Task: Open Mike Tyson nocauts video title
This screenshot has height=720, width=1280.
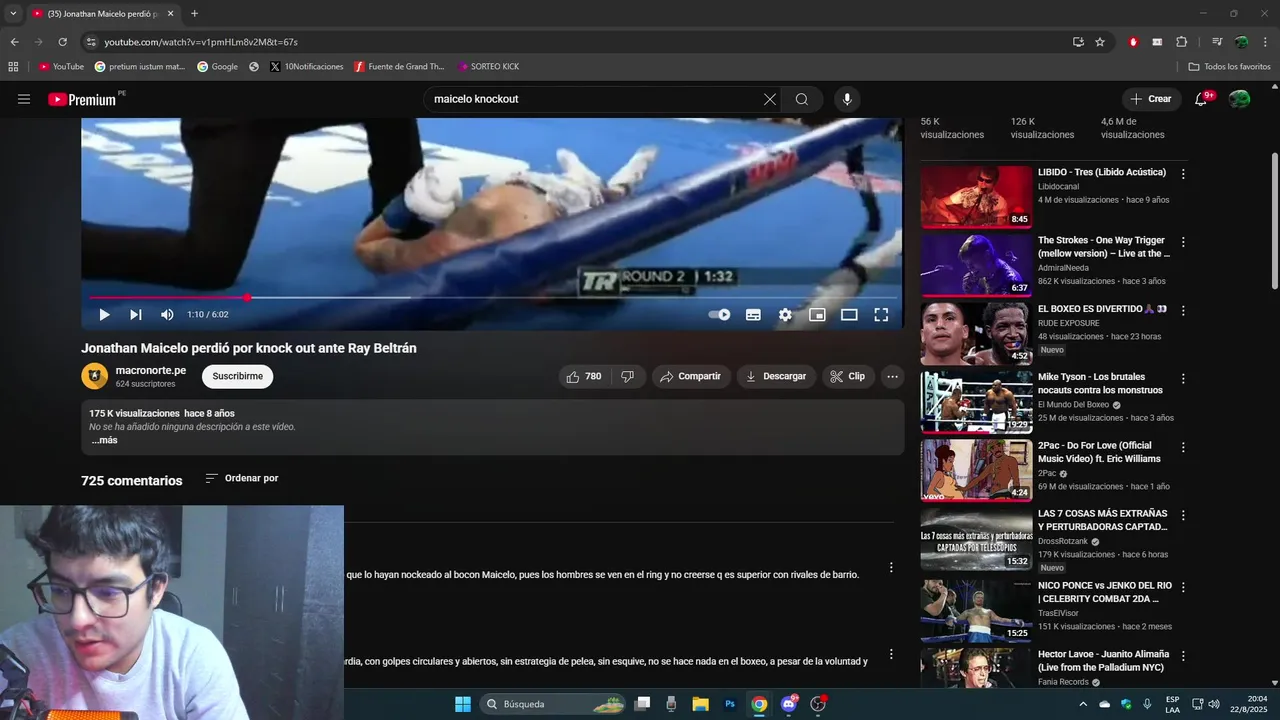Action: tap(1100, 383)
